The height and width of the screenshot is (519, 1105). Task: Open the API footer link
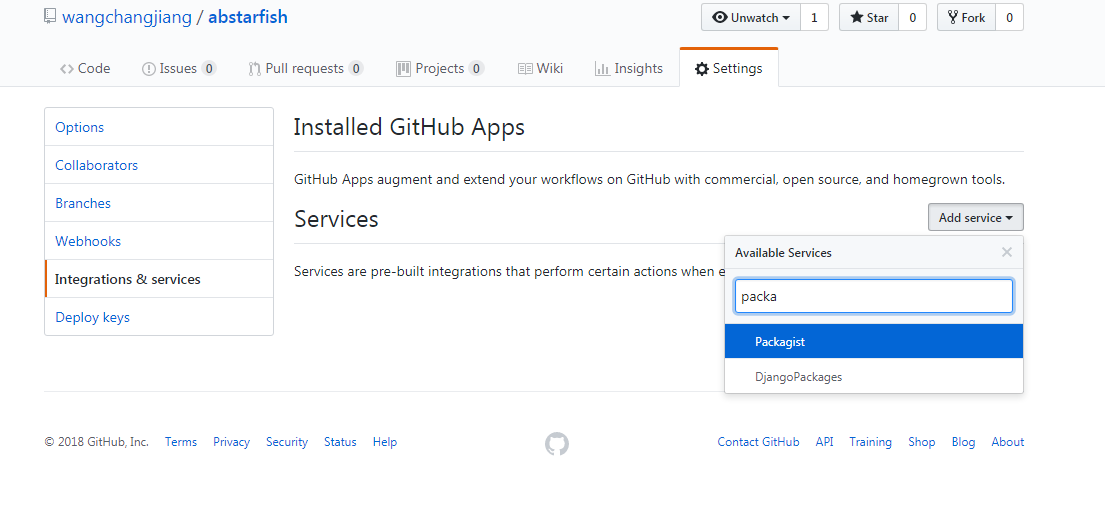pos(825,442)
